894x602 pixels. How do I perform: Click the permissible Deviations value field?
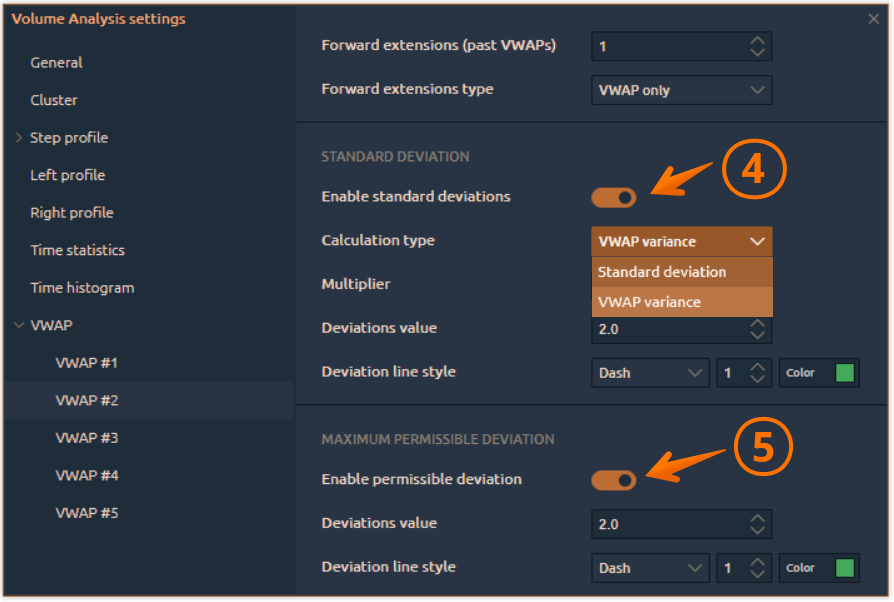pyautogui.click(x=665, y=524)
